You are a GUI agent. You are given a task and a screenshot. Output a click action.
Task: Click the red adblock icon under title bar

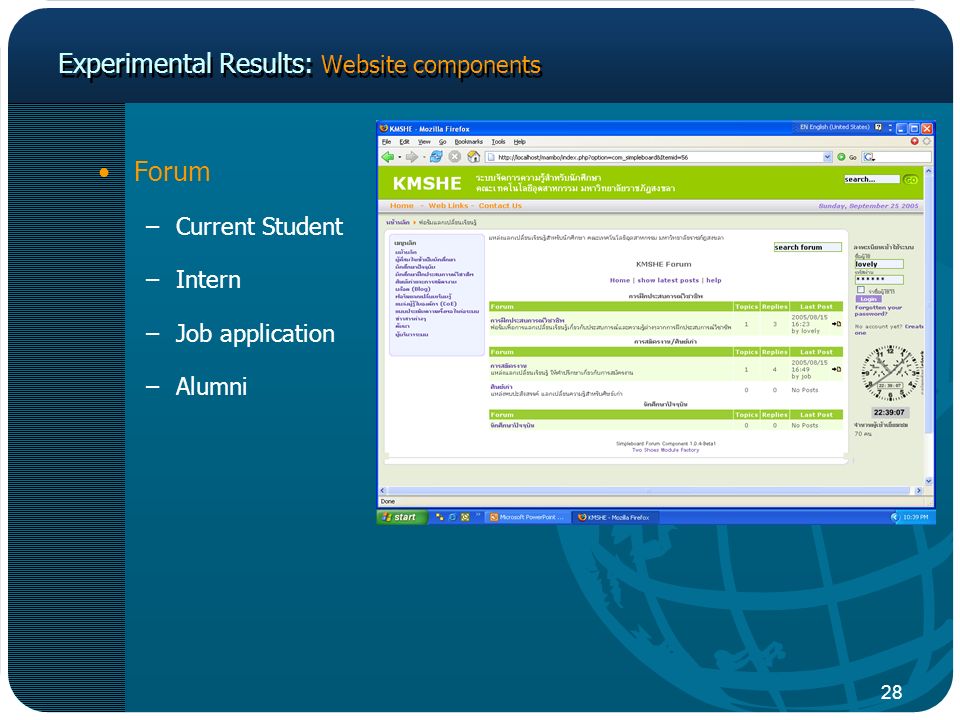pos(914,141)
